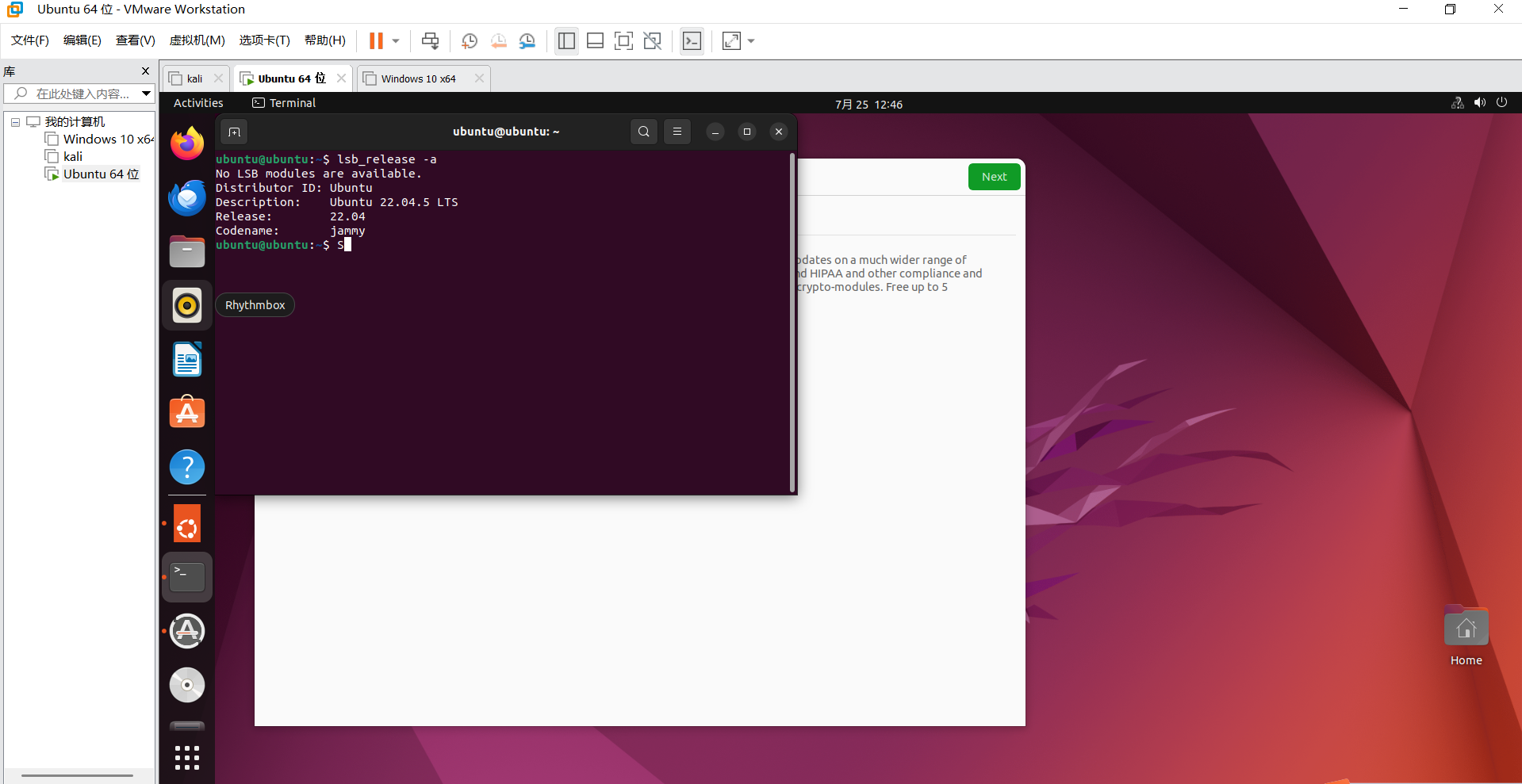
Task: Click the "Ubuntu 22.04.5 LTS" terminal output text
Action: click(x=393, y=202)
